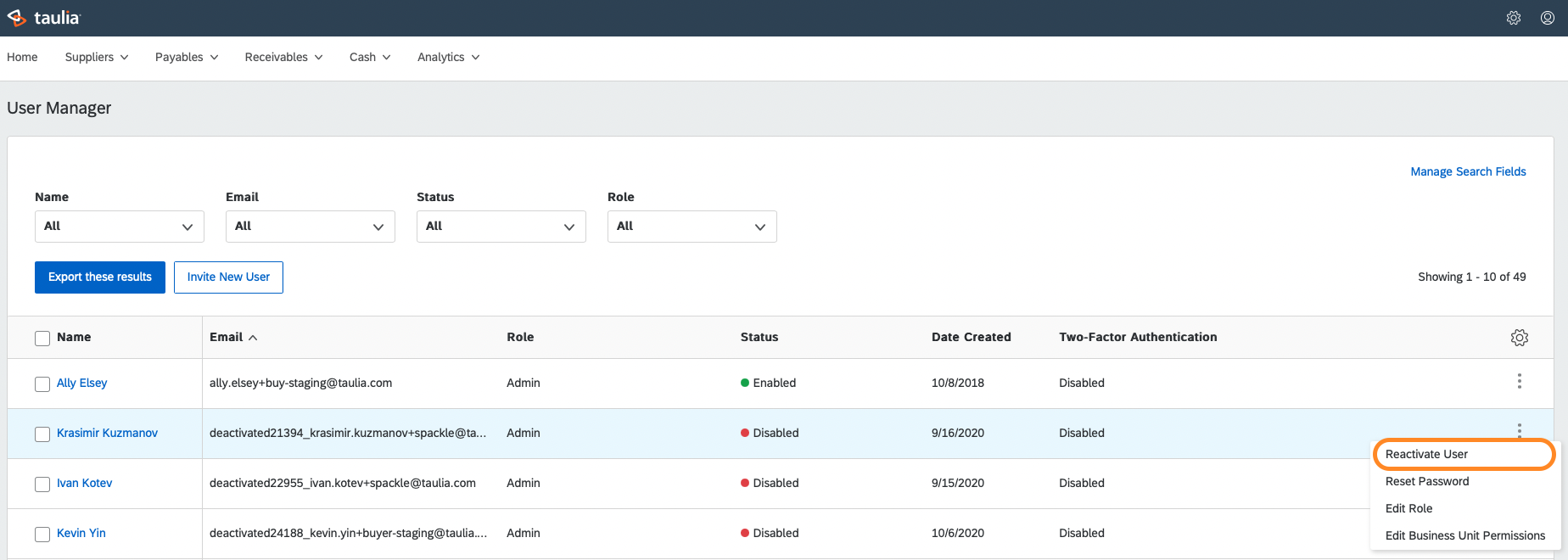
Task: Click Export these results button
Action: (100, 277)
